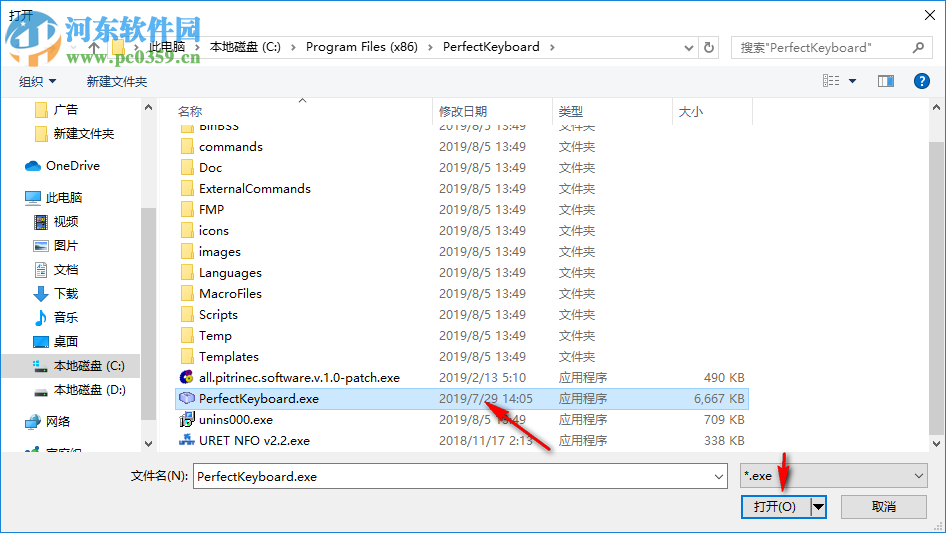Click the refresh icon in address bar
The height and width of the screenshot is (533, 946).
709,47
